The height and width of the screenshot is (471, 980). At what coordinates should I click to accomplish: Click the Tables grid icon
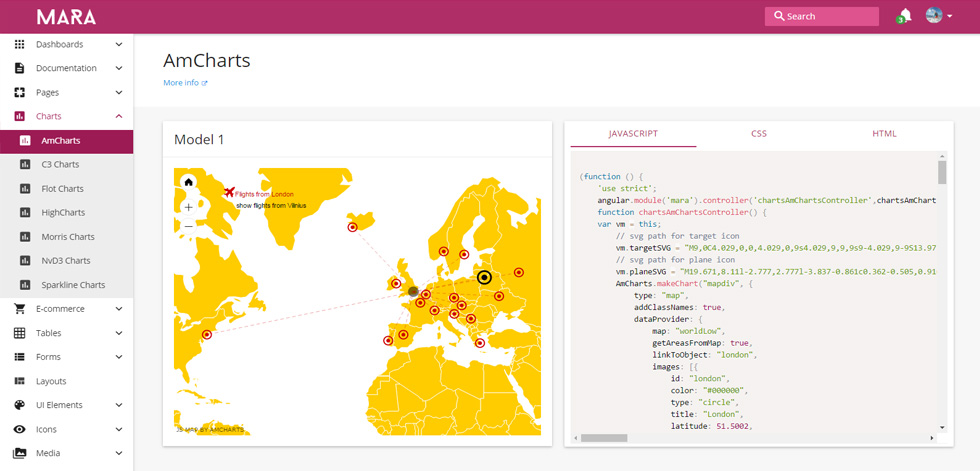pyautogui.click(x=19, y=333)
